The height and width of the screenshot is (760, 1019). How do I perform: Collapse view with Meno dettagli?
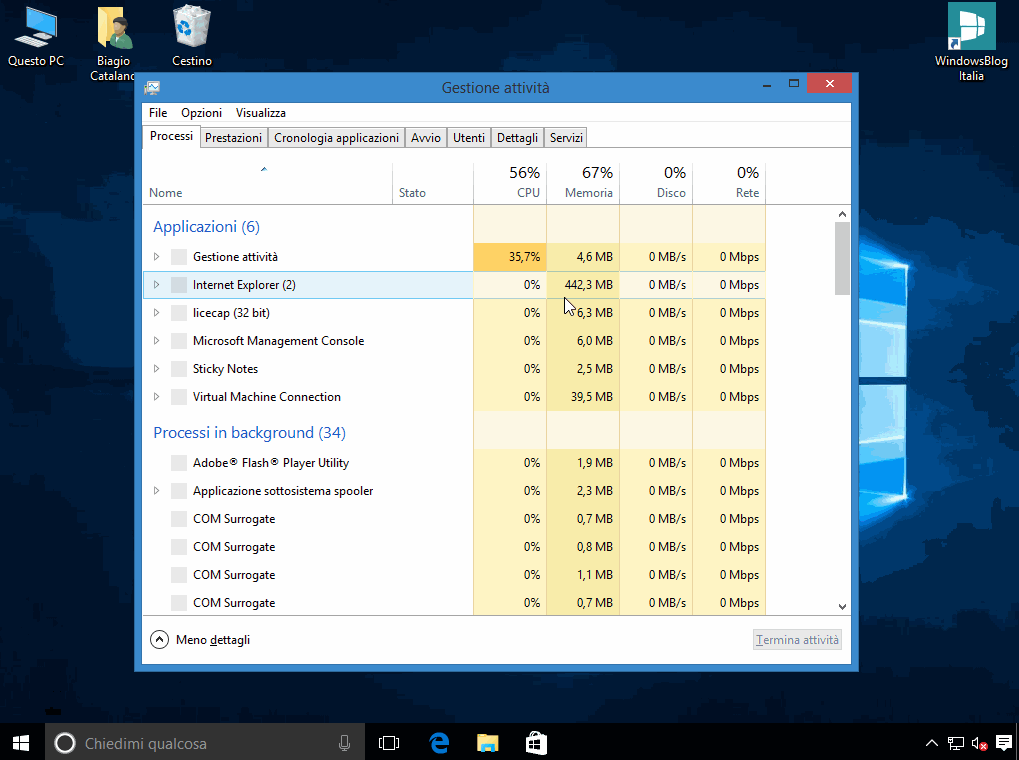point(200,640)
